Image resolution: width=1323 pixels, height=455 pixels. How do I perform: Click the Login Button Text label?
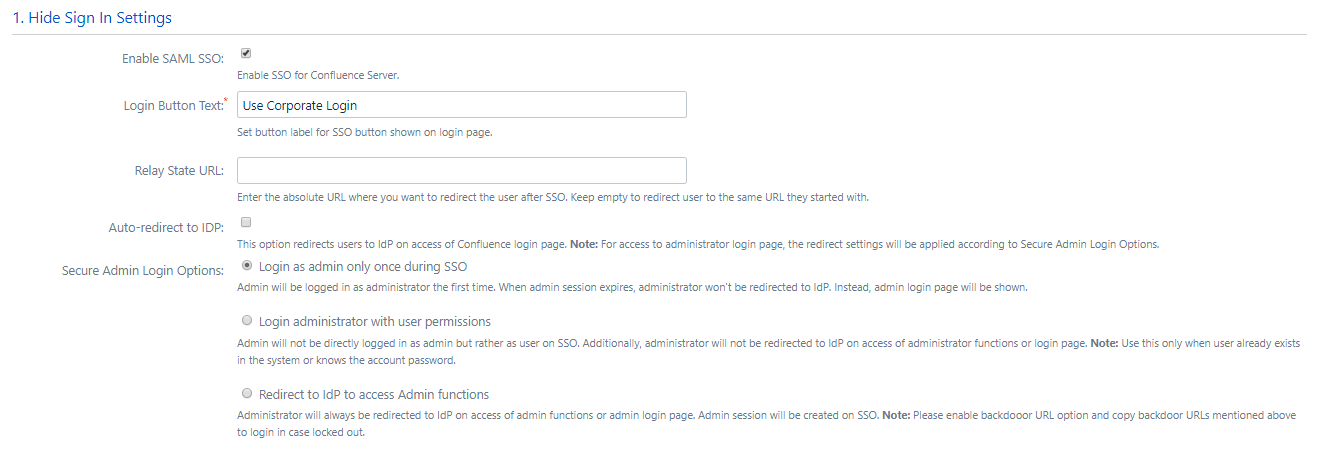[173, 106]
